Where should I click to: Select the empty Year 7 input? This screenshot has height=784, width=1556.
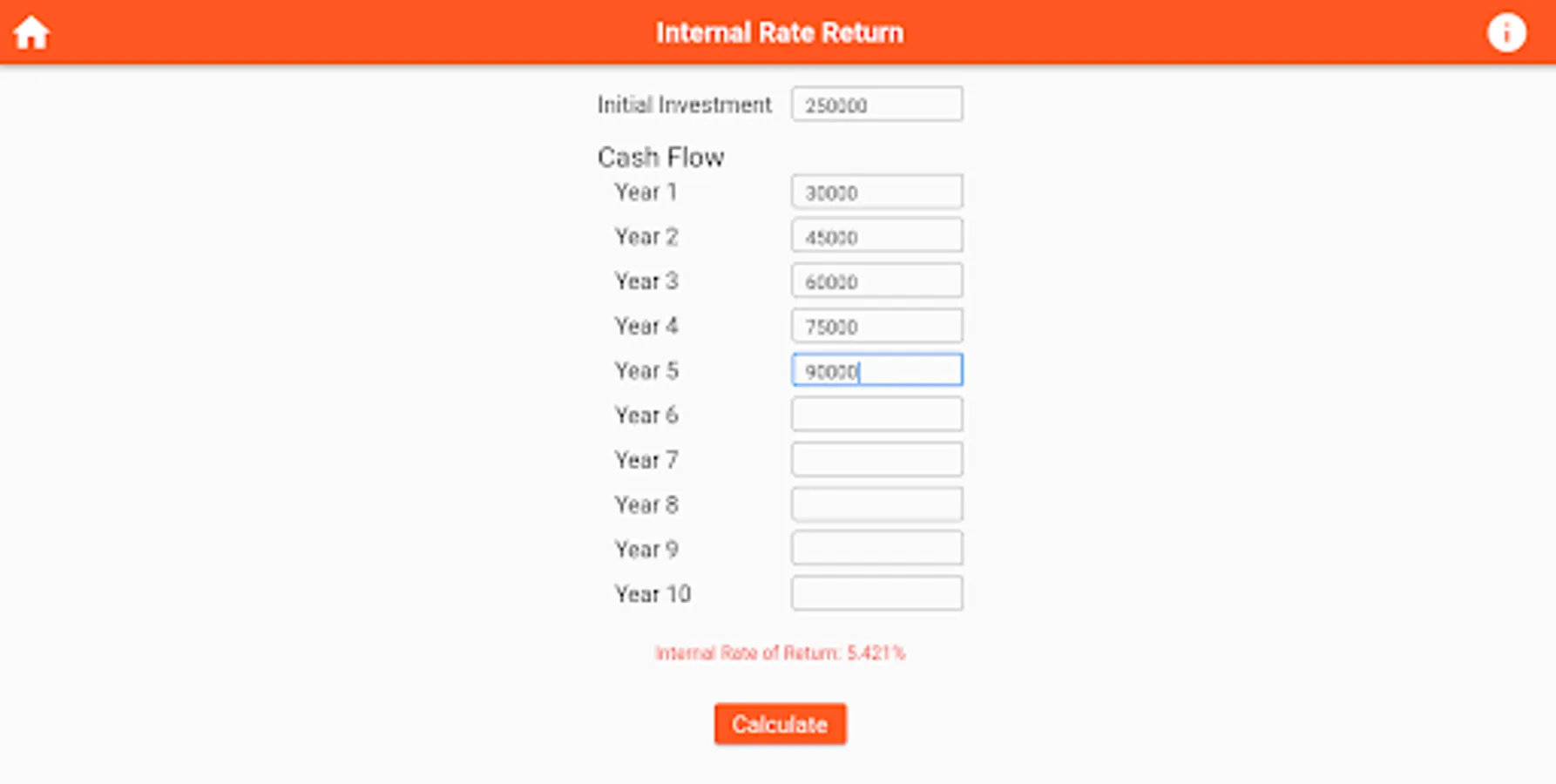tap(876, 460)
